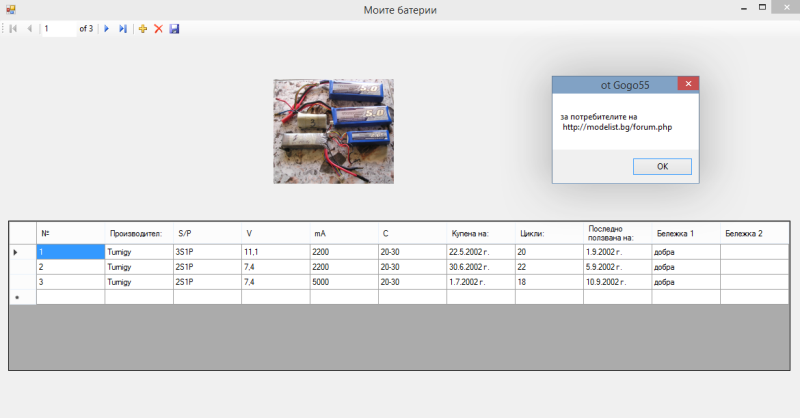
Task: Select the row header of first row
Action: coord(22,252)
